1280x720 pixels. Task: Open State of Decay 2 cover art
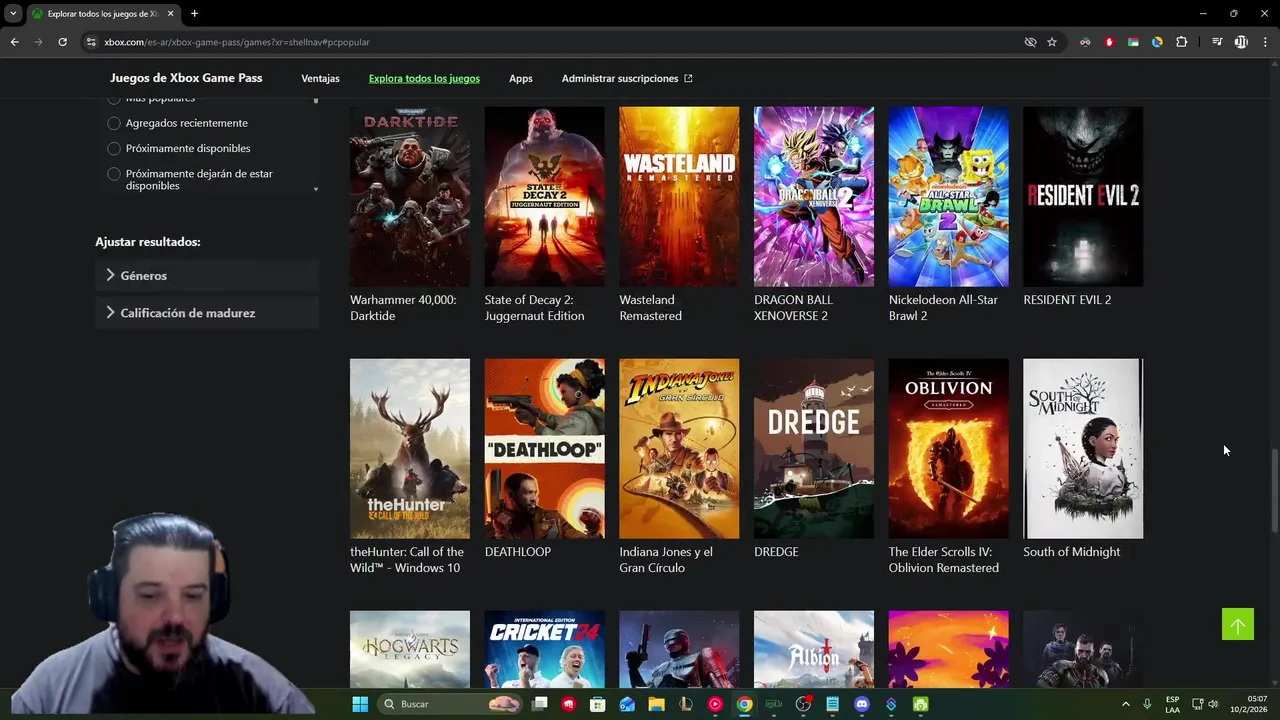(x=545, y=197)
